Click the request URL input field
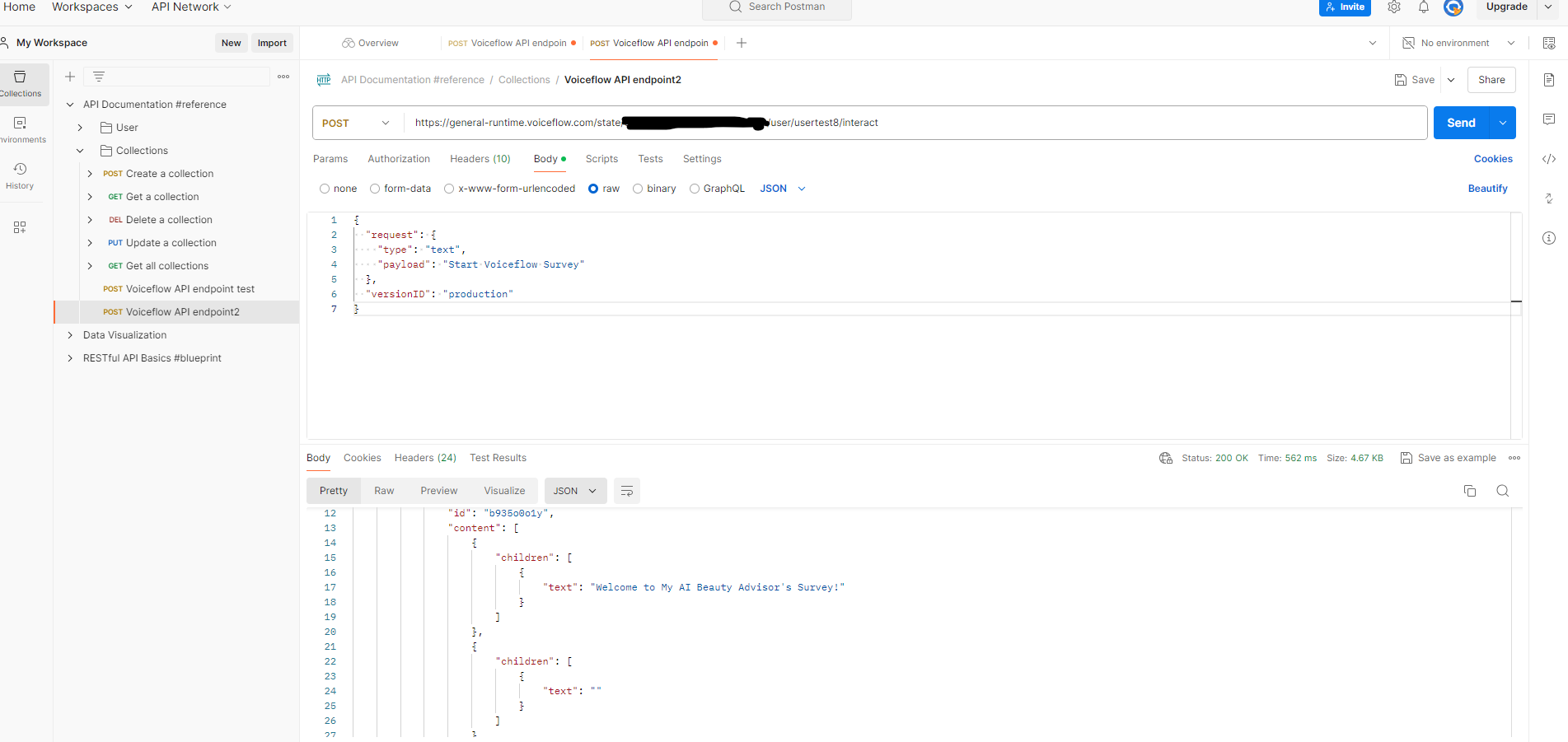This screenshot has width=1568, height=742. 915,123
